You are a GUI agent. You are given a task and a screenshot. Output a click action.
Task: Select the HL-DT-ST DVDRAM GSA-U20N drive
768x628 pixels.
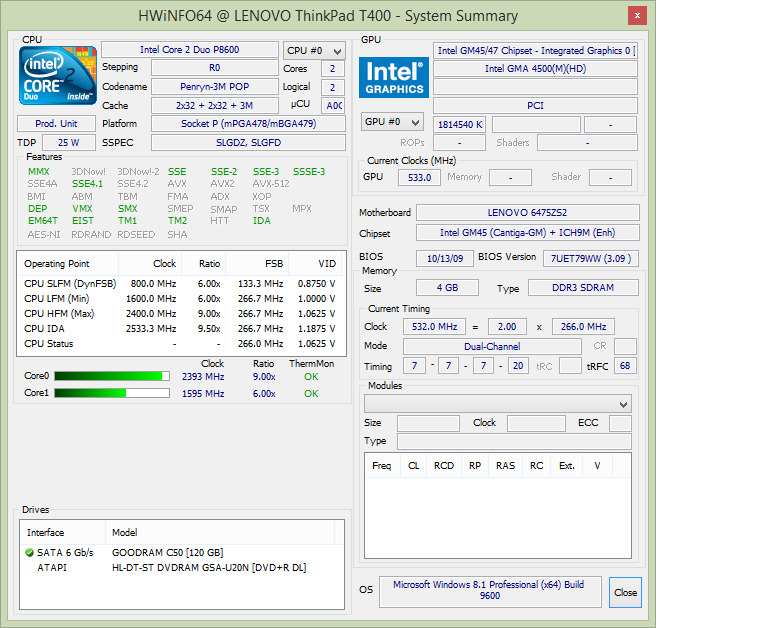click(x=209, y=568)
